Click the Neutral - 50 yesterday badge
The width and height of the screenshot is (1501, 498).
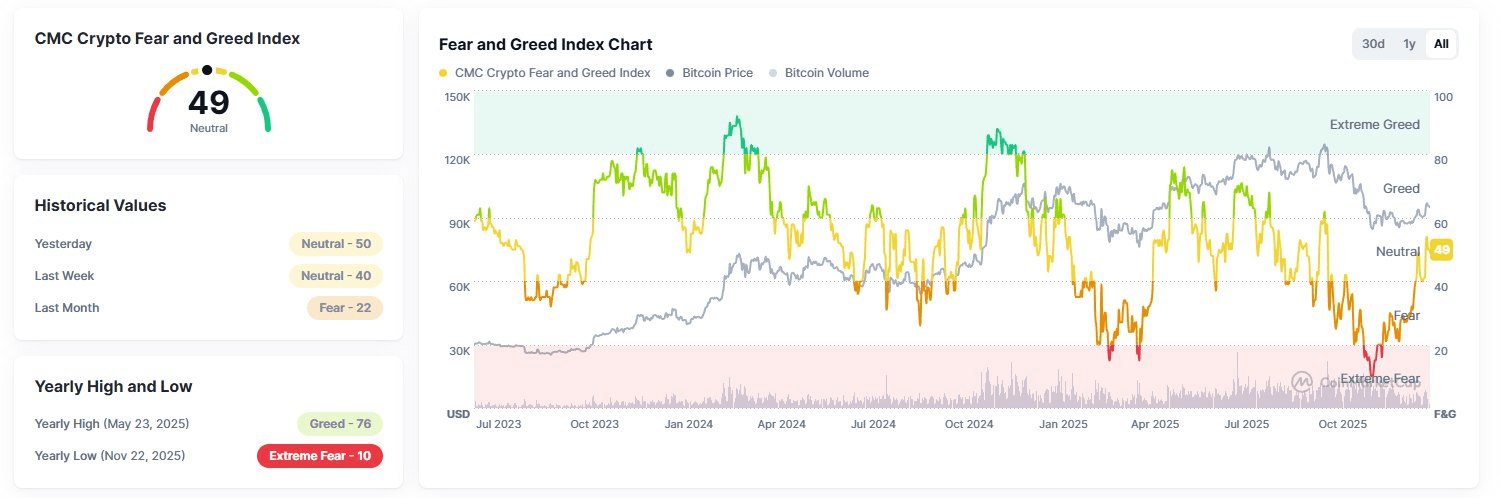point(336,244)
